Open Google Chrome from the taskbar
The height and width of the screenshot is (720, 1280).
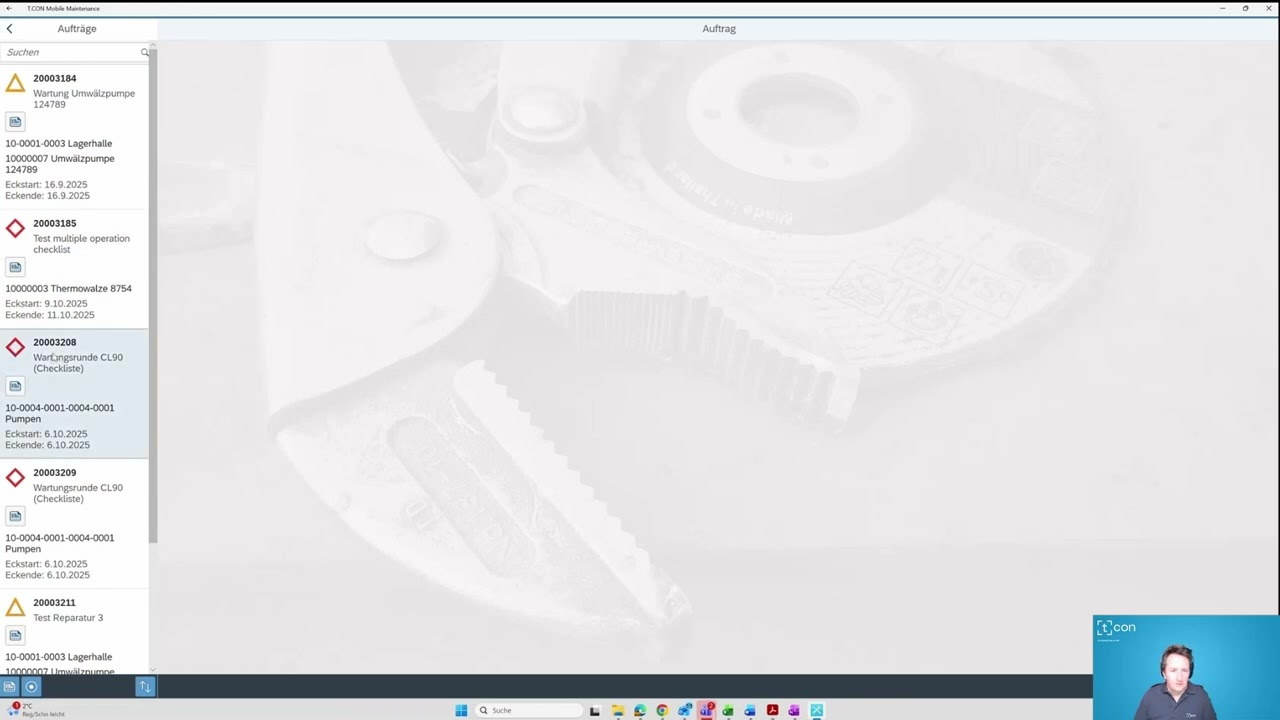coord(662,711)
